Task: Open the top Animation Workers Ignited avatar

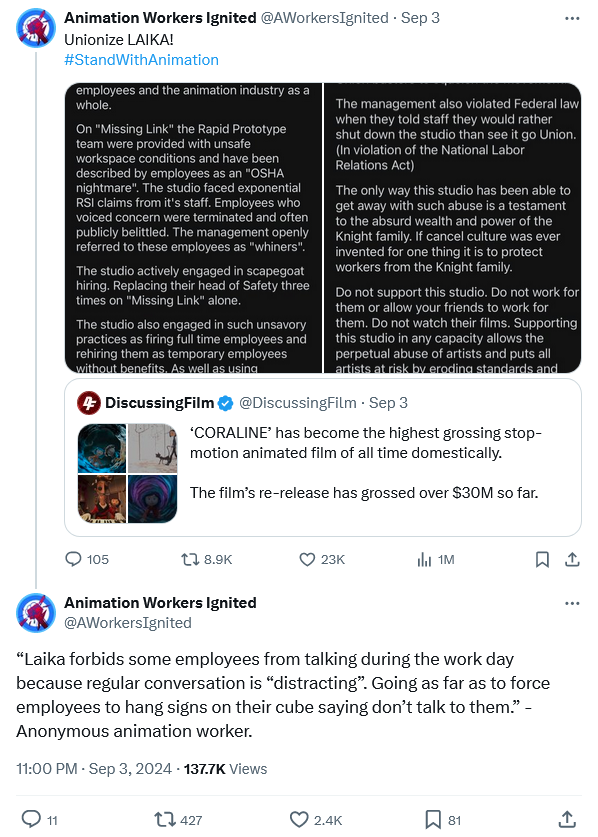Action: (x=36, y=28)
